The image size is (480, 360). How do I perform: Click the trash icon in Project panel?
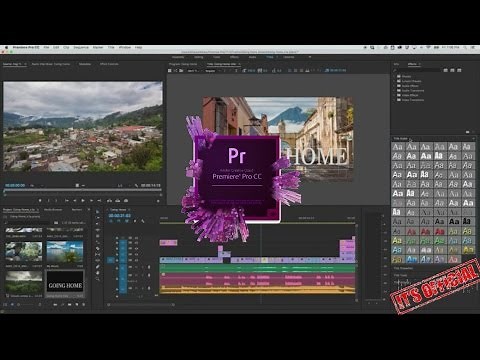(x=83, y=304)
